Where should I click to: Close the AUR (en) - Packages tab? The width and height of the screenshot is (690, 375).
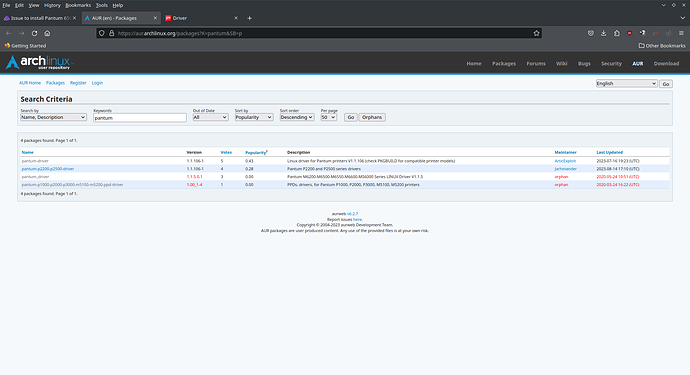[x=155, y=18]
